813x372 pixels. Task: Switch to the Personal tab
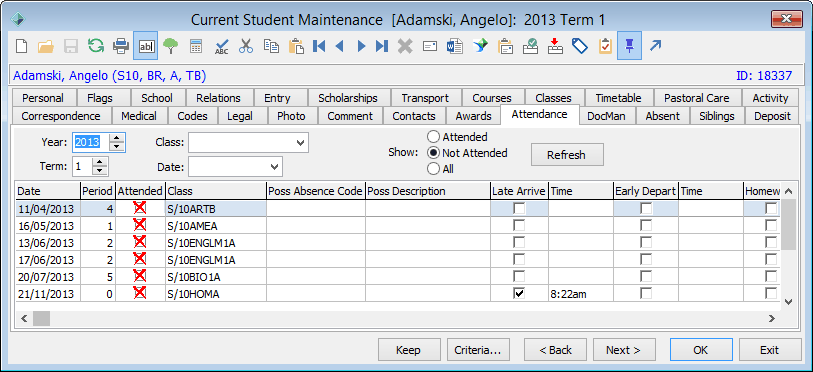pyautogui.click(x=43, y=98)
